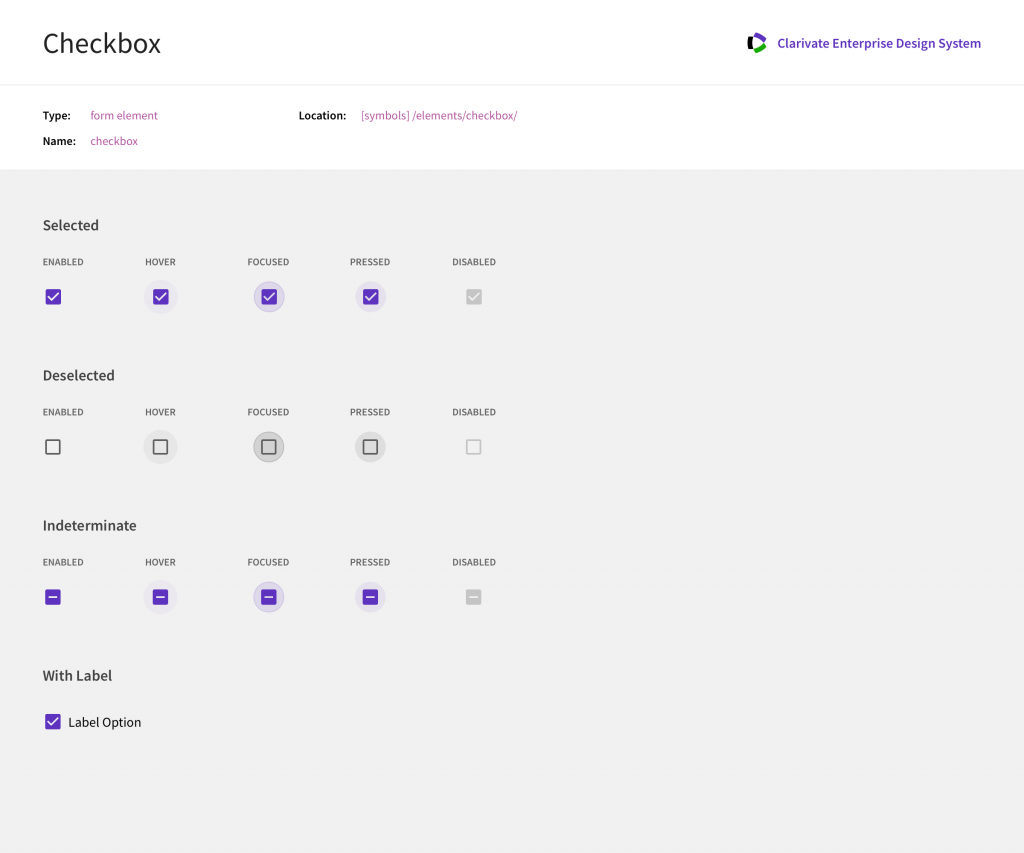1024x853 pixels.
Task: Toggle the focused Selected checkbox
Action: (268, 297)
